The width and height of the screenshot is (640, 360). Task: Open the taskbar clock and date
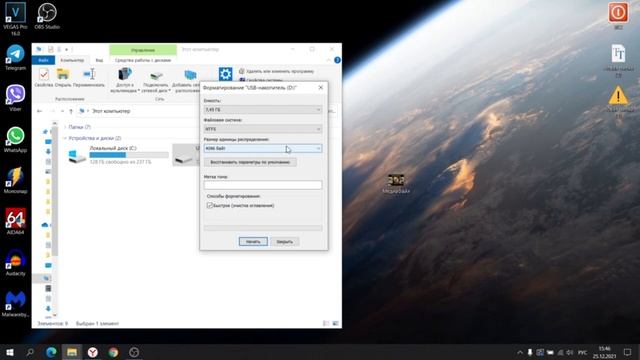point(604,352)
